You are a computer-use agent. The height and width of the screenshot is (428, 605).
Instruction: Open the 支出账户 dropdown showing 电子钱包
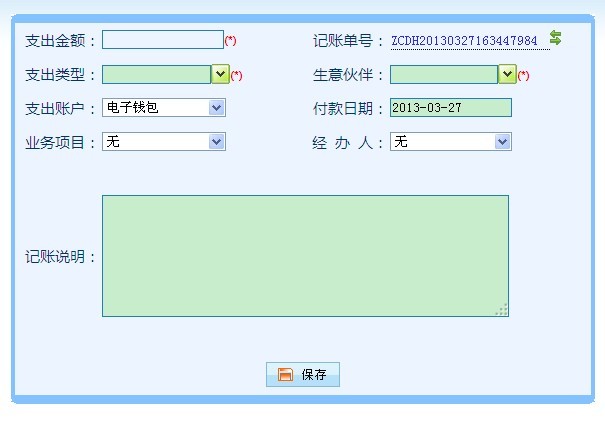164,108
